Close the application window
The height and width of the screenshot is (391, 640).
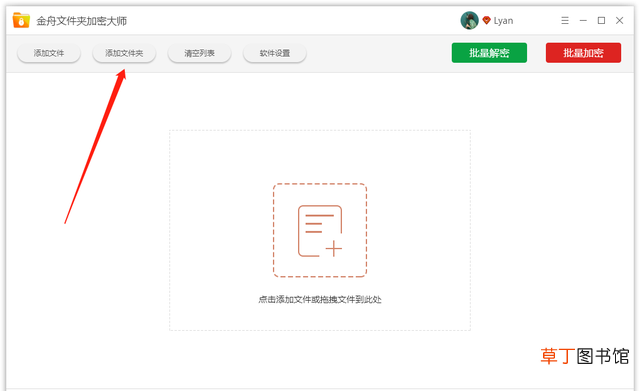[x=620, y=20]
